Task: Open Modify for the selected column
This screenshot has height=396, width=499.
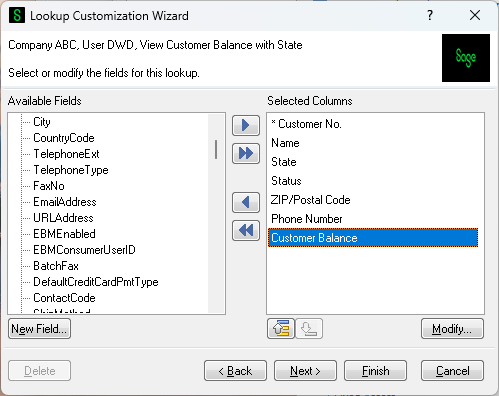Action: tap(452, 329)
